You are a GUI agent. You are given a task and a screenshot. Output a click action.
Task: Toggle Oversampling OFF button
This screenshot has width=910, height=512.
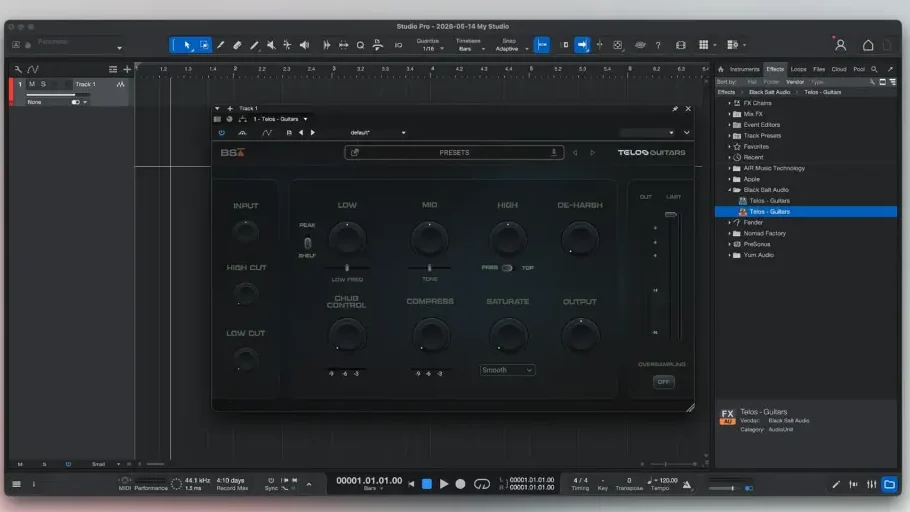(x=663, y=382)
